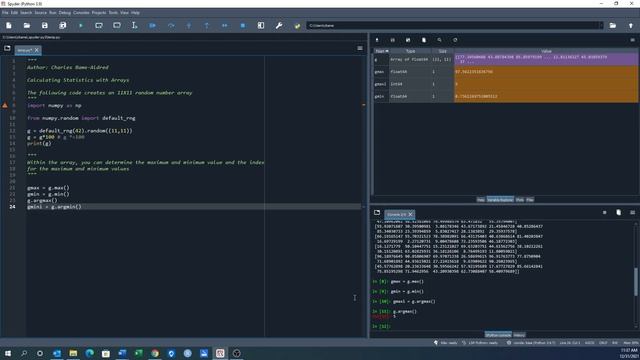Open the Debug menu
Viewport: 640px width, 360px height.
click(64, 13)
